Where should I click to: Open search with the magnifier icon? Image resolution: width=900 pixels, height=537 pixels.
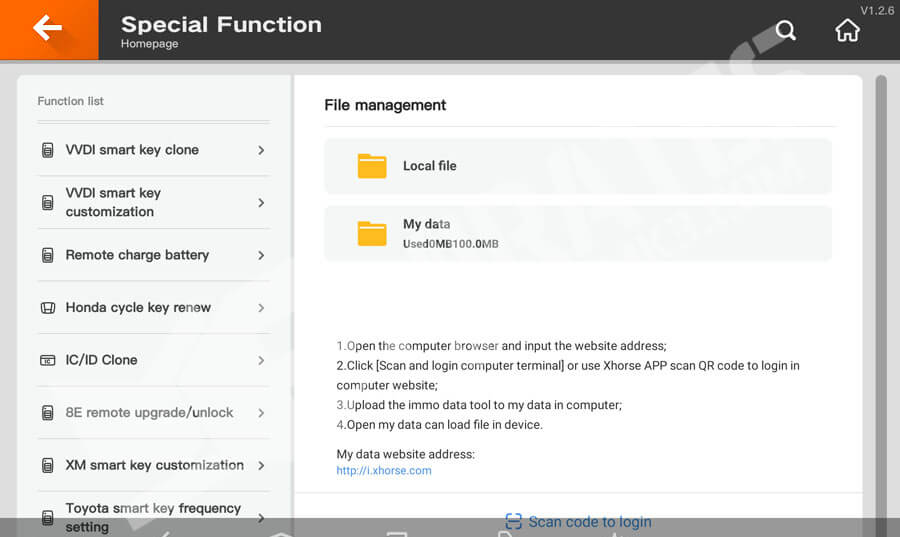(x=786, y=31)
